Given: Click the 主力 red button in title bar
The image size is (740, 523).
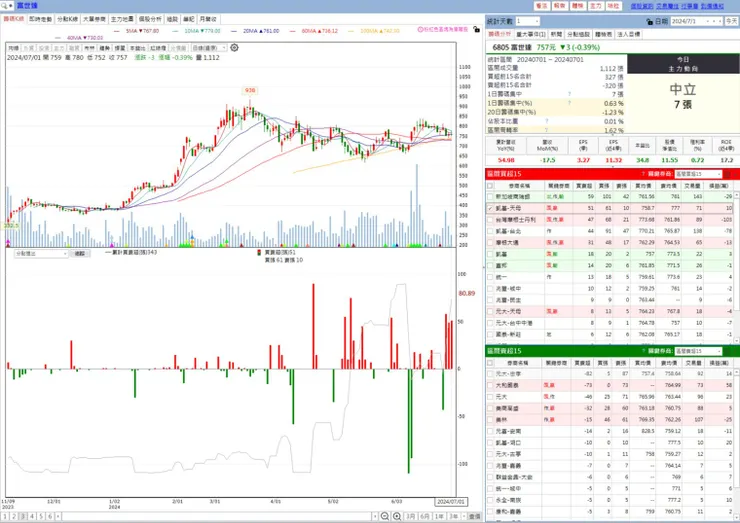Looking at the screenshot, I should [596, 6].
